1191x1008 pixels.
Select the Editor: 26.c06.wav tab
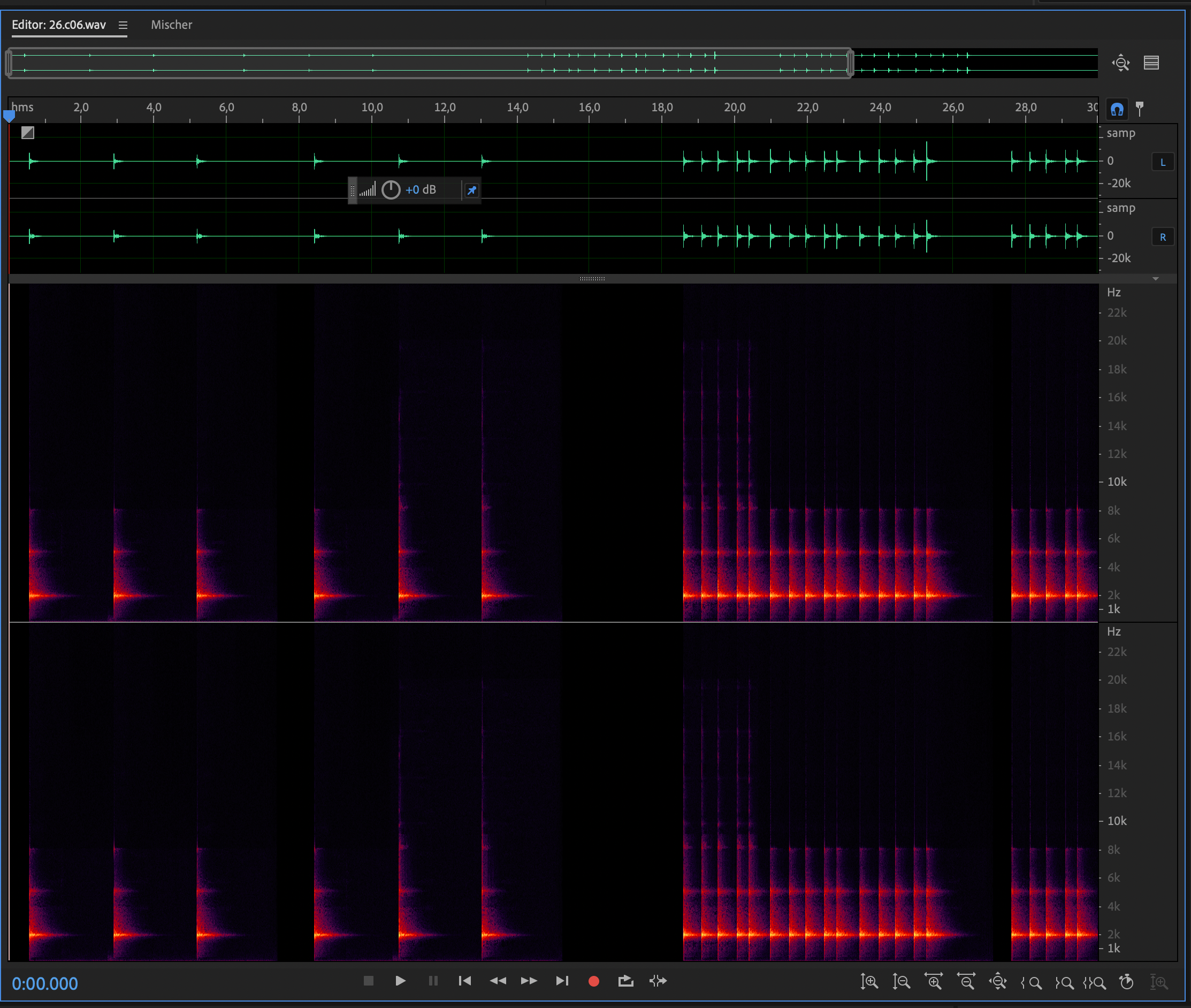59,25
